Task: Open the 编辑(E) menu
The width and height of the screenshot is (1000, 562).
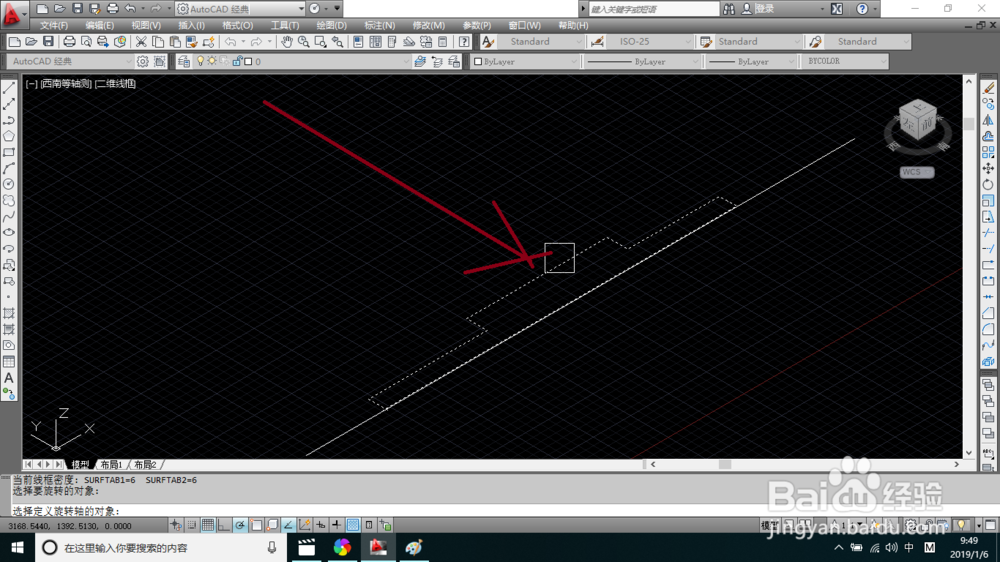Action: 99,26
